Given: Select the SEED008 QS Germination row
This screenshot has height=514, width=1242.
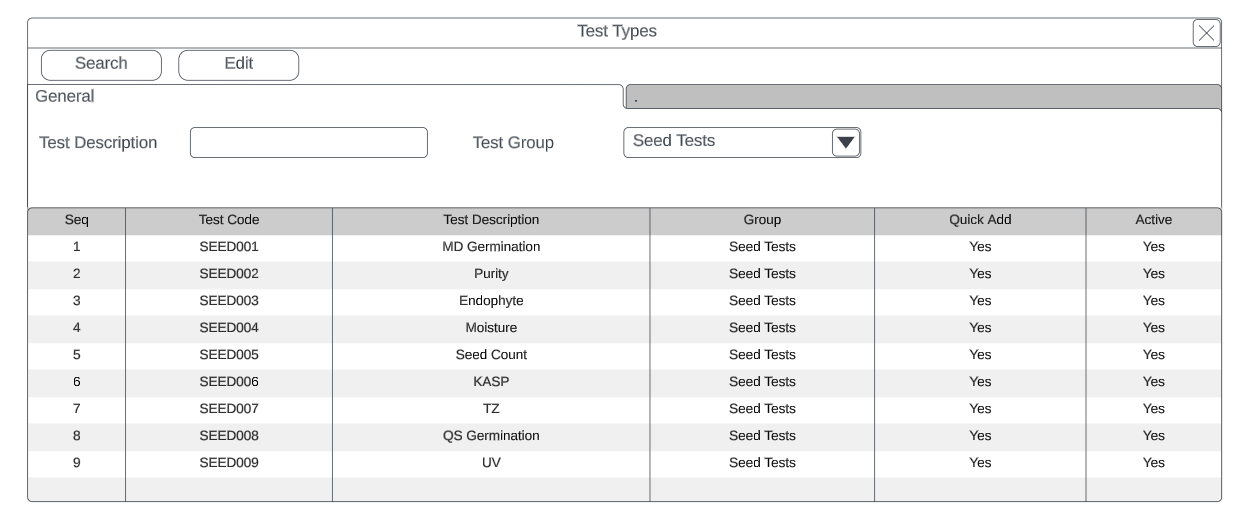Looking at the screenshot, I should tap(491, 436).
